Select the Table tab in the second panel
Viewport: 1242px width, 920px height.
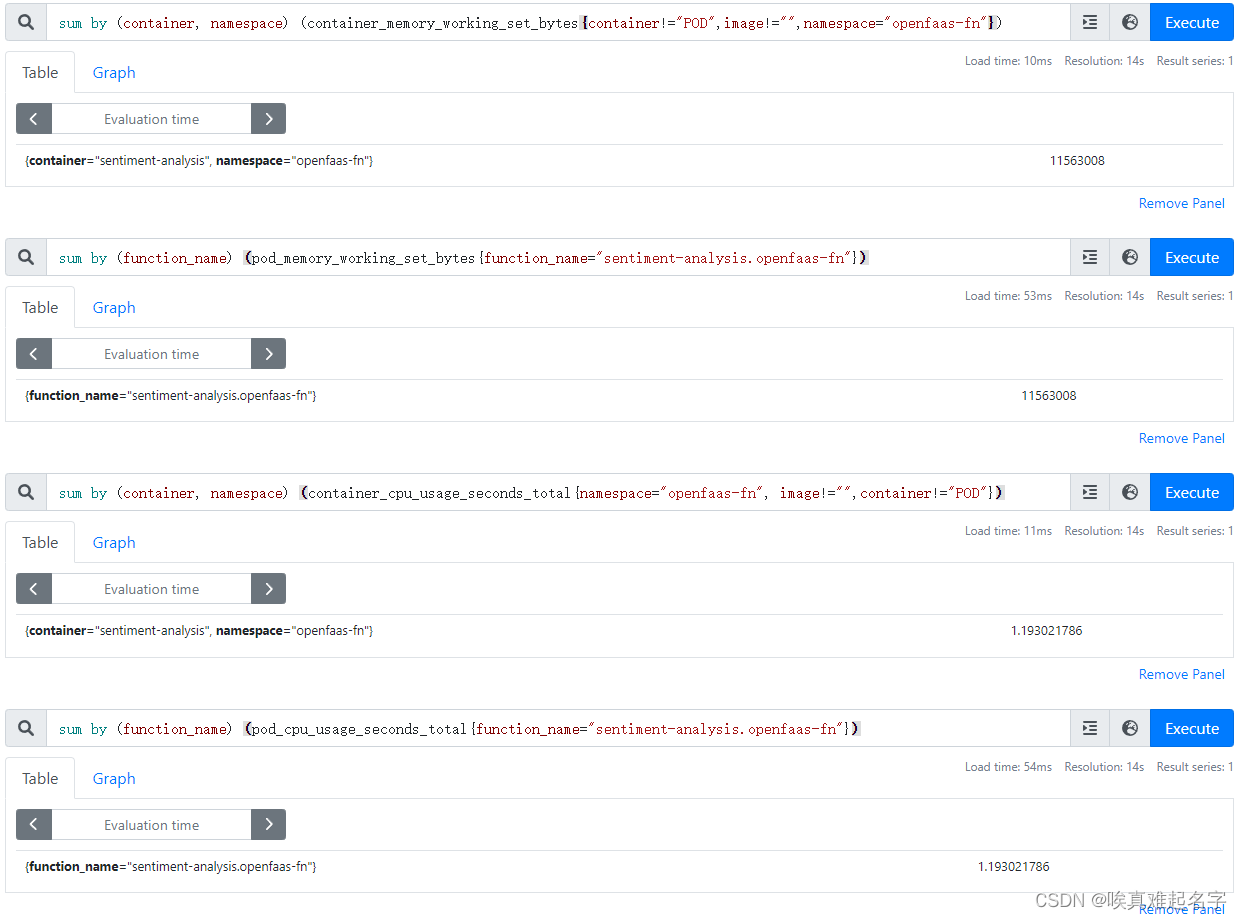(40, 307)
